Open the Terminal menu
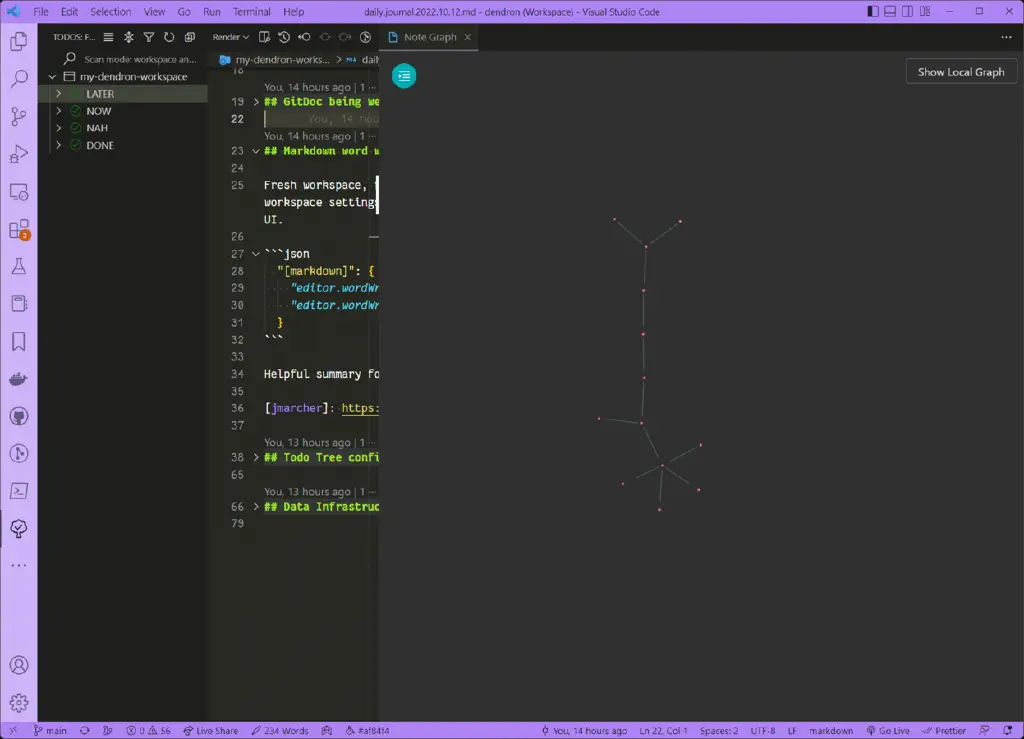 point(251,12)
